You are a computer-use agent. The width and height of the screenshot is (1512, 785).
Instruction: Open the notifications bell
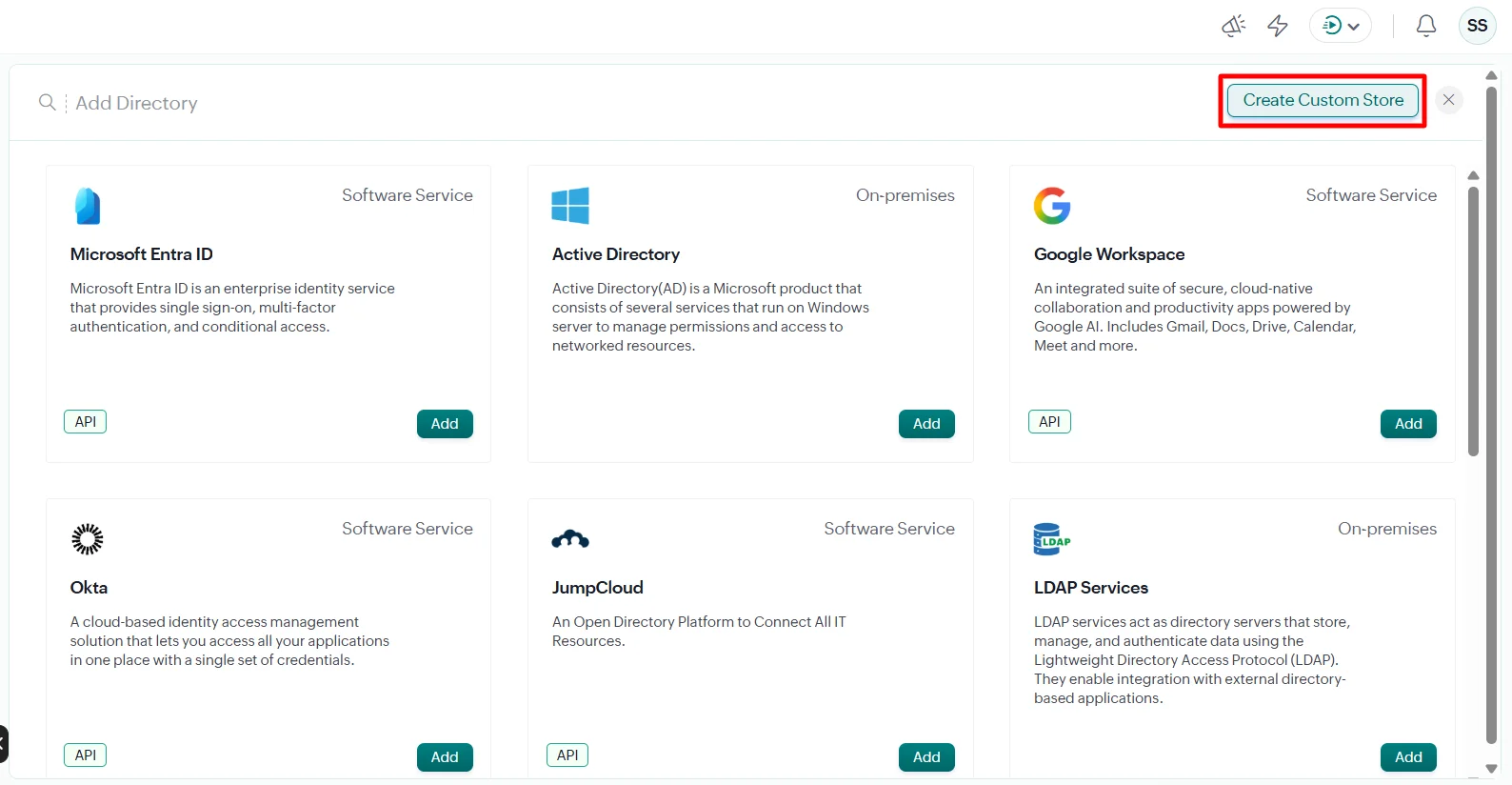point(1426,26)
